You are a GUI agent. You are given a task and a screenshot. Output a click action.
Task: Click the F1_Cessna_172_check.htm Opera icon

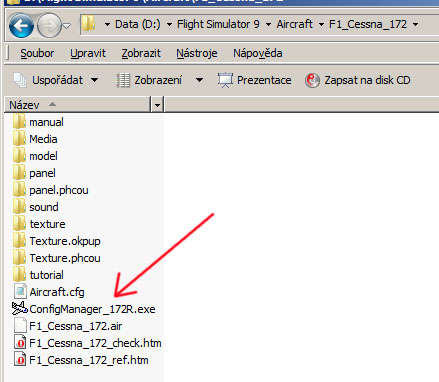pos(20,343)
